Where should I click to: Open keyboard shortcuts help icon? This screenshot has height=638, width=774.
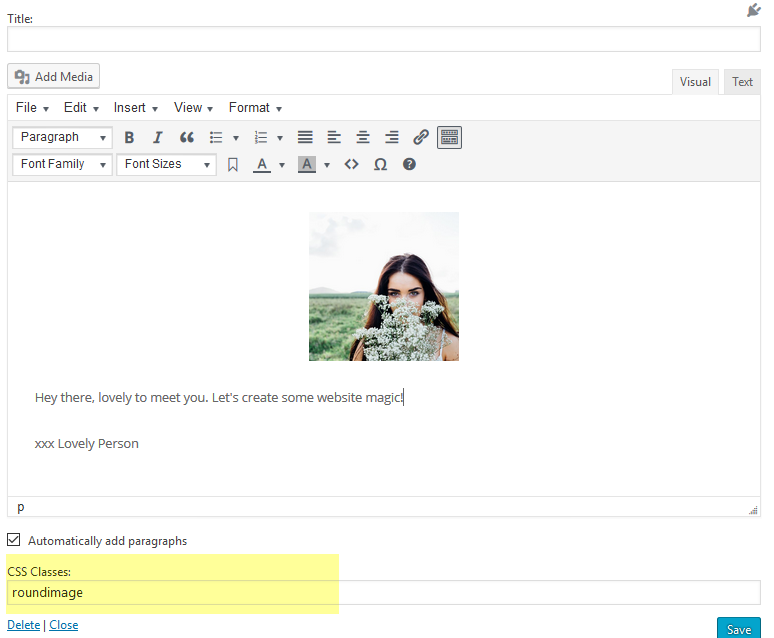[409, 164]
